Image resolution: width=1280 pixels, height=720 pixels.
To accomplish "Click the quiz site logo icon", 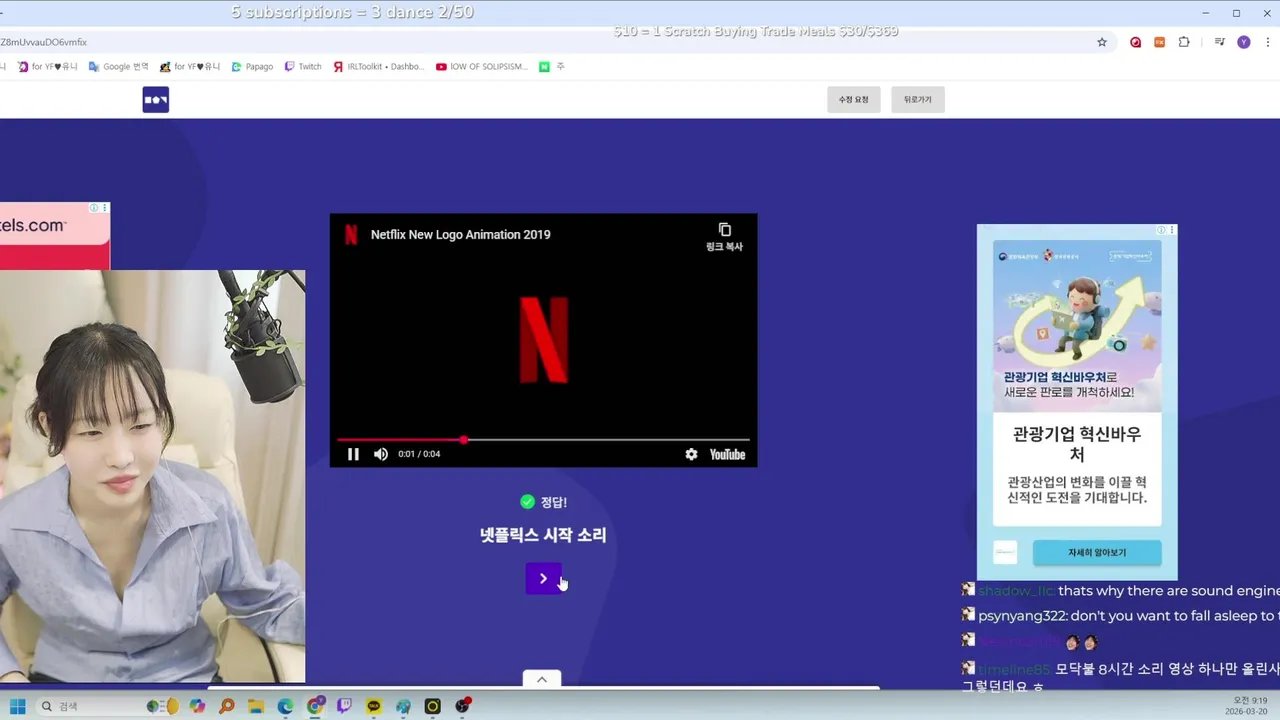I will pos(155,99).
